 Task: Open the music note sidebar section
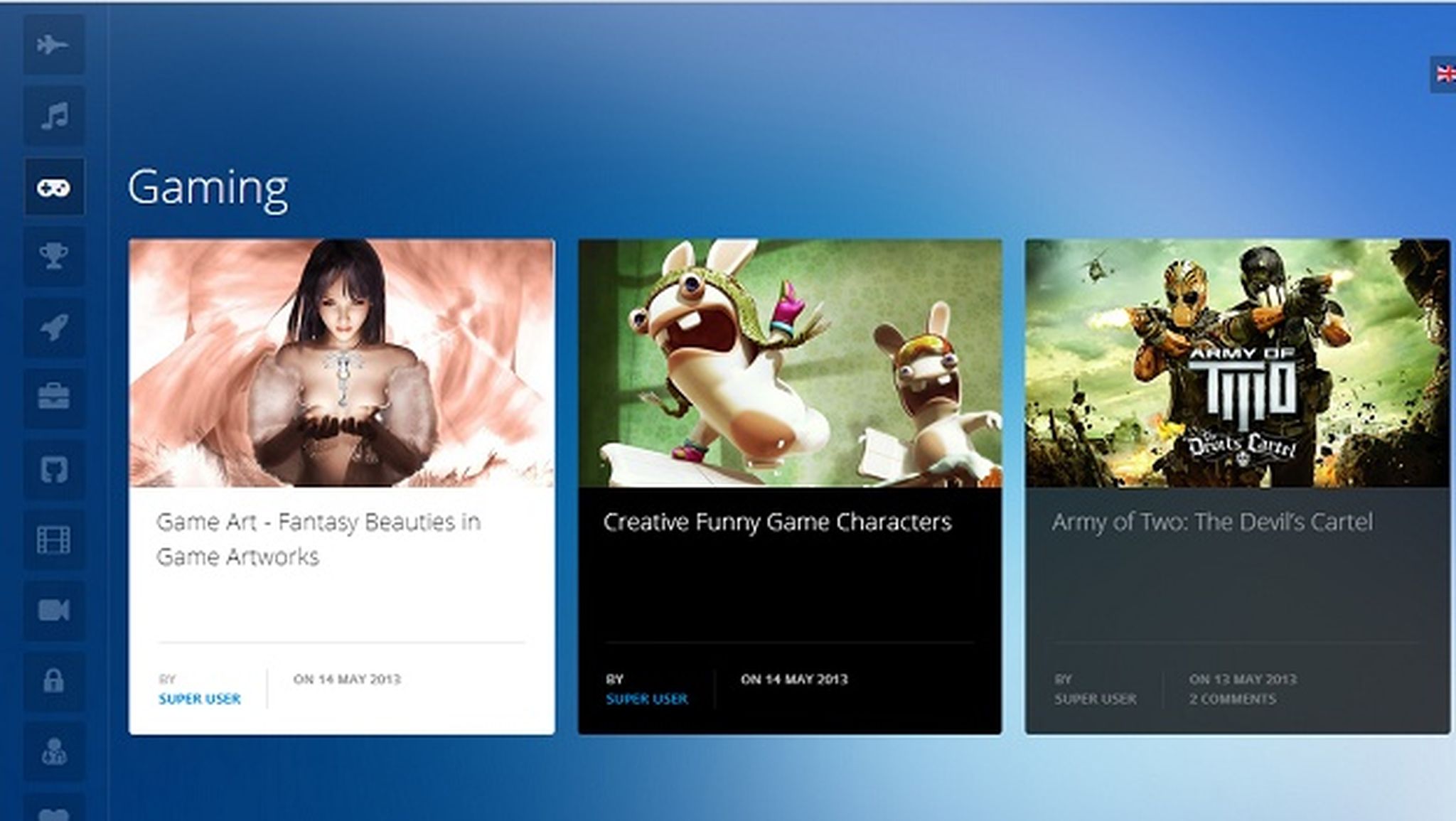point(53,116)
